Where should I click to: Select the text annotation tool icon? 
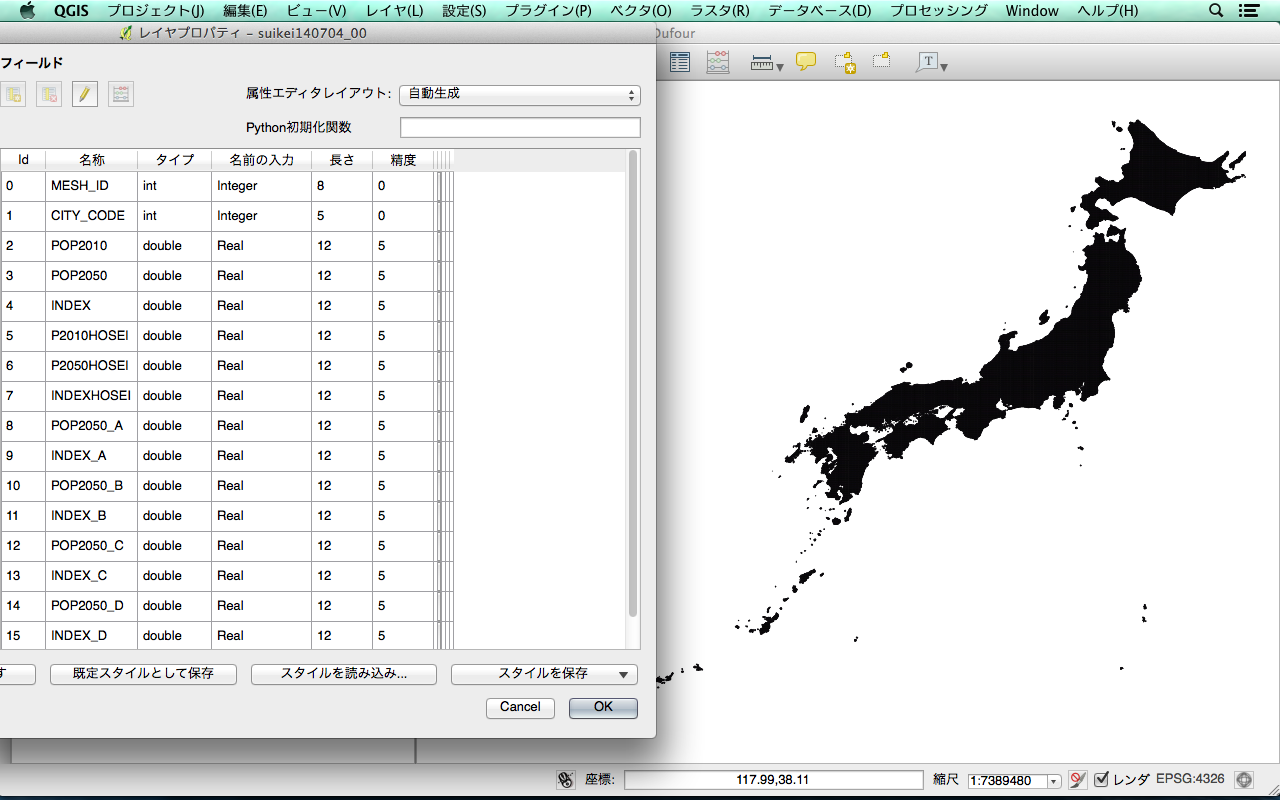(928, 62)
